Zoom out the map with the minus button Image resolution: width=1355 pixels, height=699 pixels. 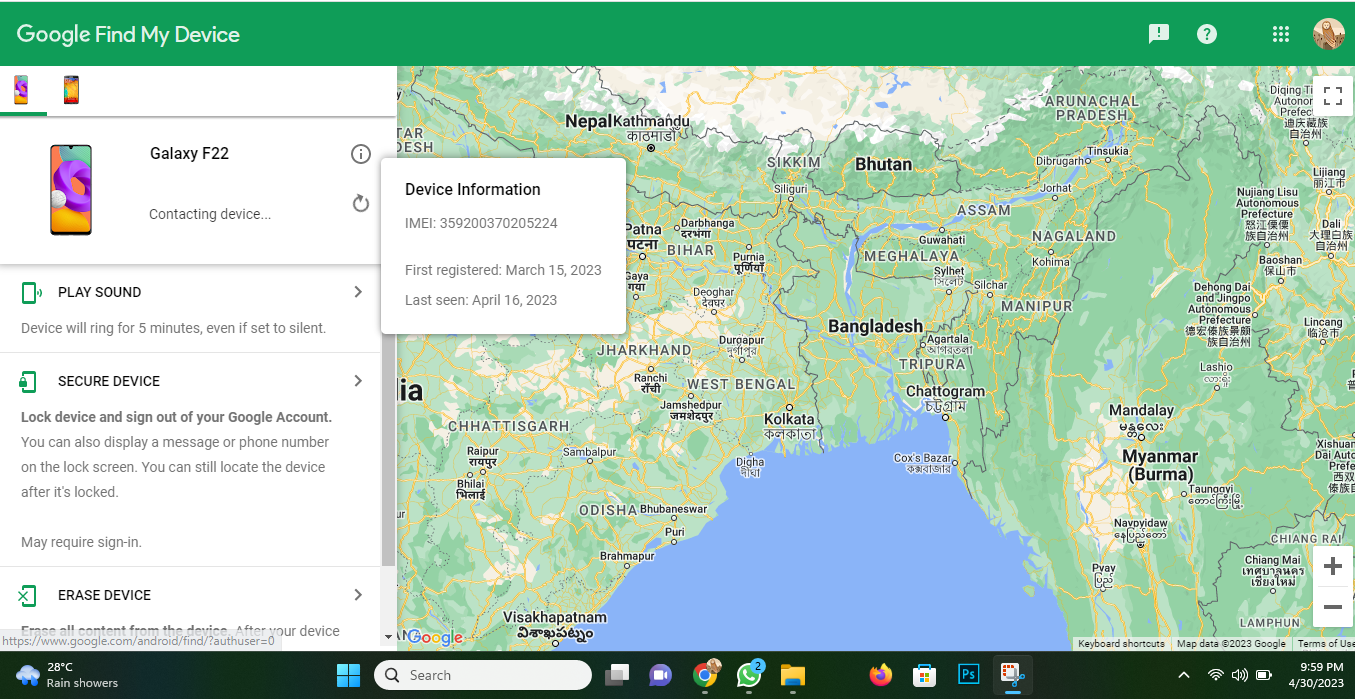pyautogui.click(x=1332, y=607)
